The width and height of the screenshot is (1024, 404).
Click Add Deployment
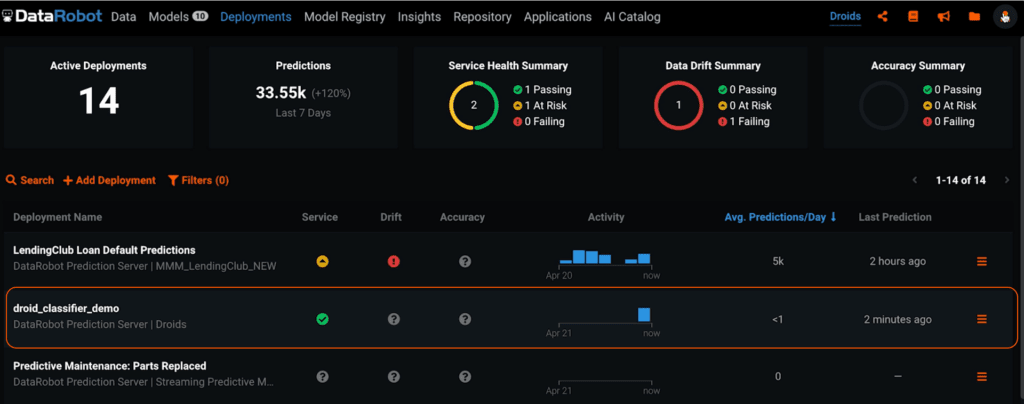click(110, 180)
